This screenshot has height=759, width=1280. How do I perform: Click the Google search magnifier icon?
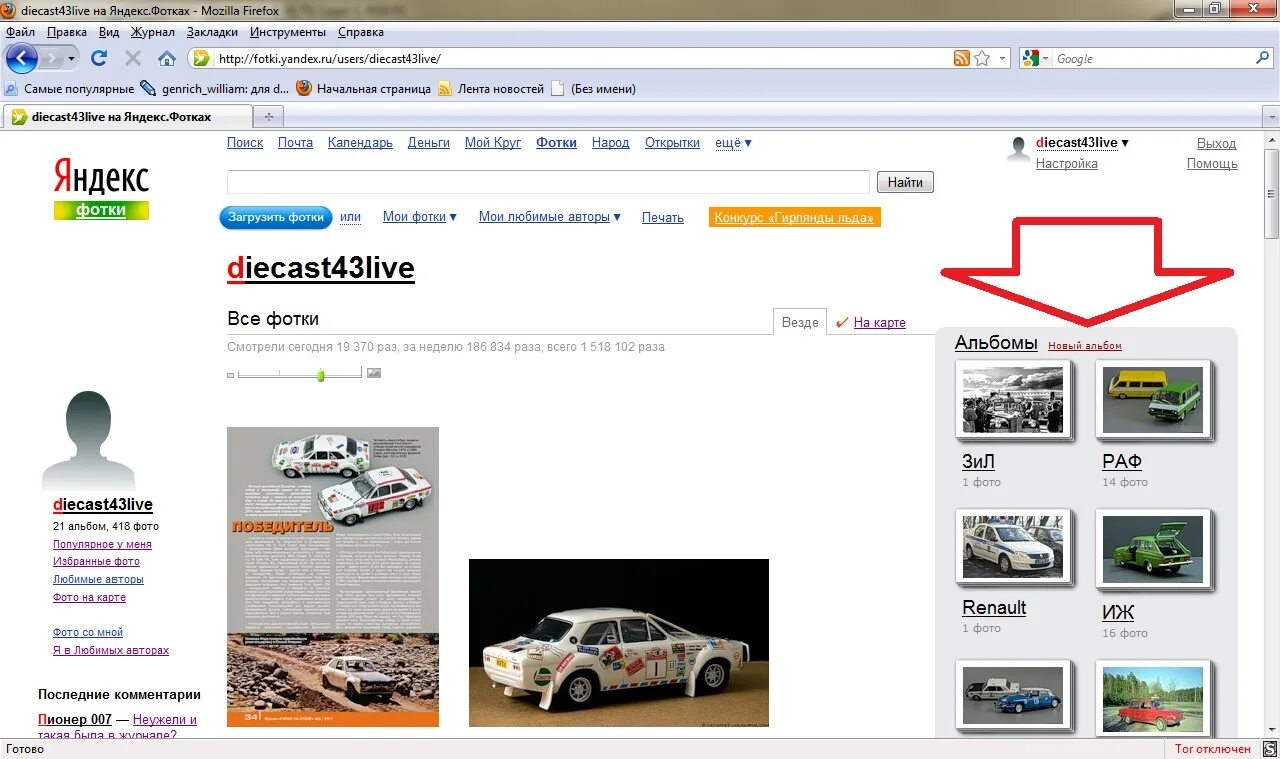[1262, 58]
